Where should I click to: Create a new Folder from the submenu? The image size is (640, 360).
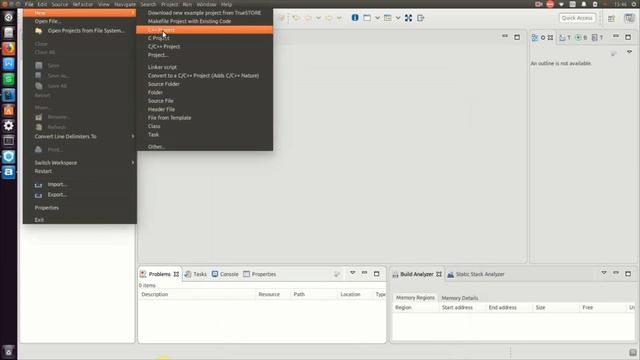click(x=155, y=93)
